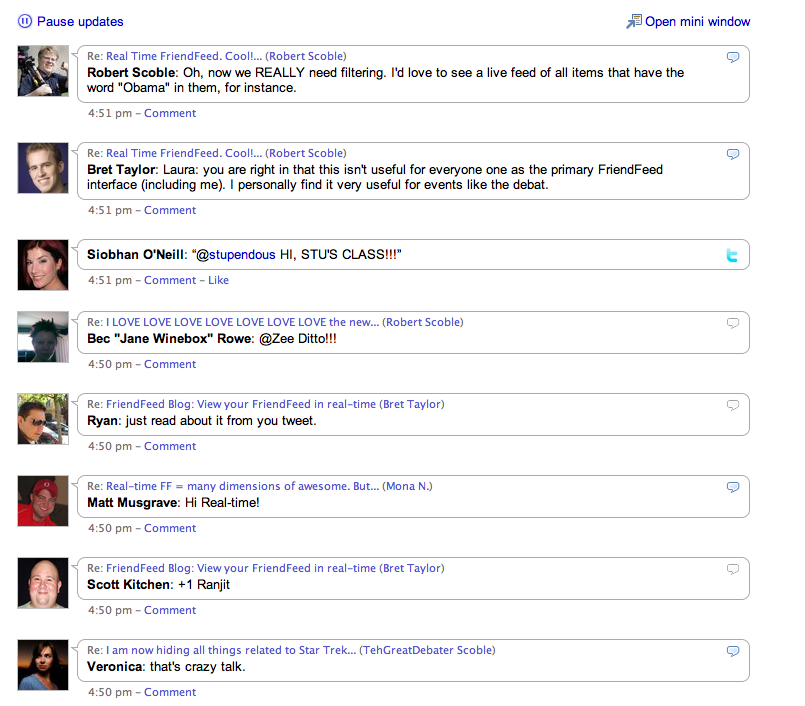
Task: Open Robert Scoble's avatar photo
Action: [x=43, y=71]
